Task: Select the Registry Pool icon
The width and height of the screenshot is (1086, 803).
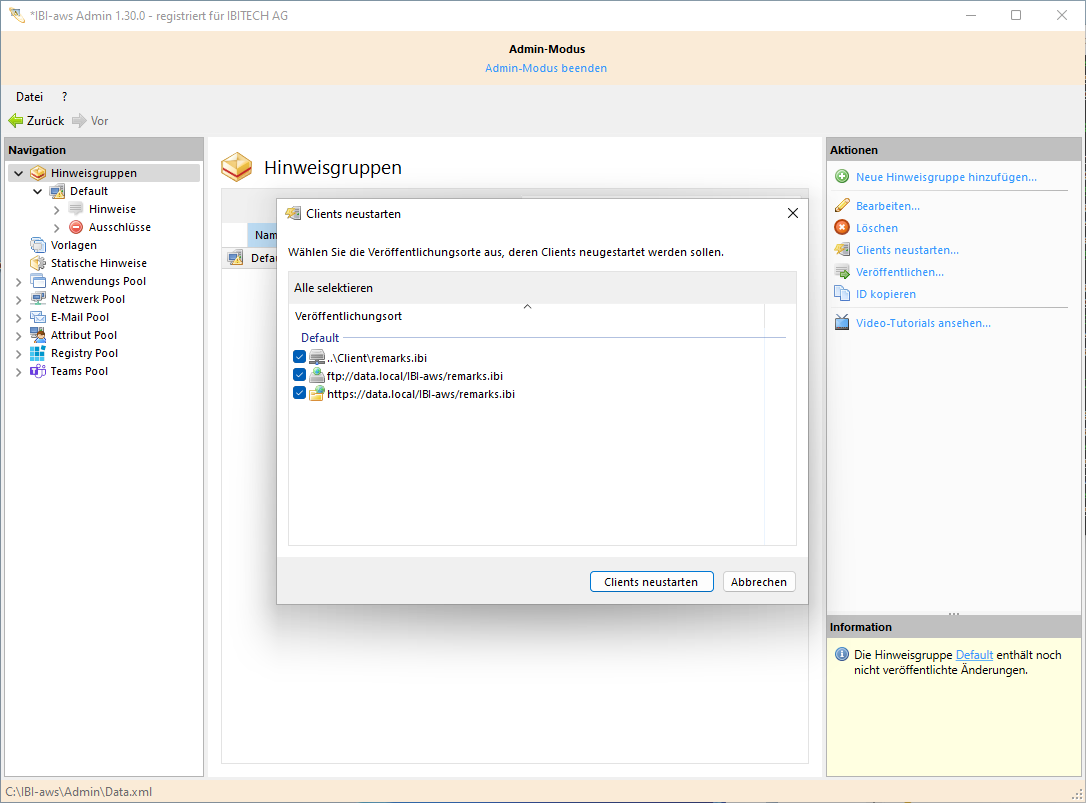Action: [x=37, y=353]
